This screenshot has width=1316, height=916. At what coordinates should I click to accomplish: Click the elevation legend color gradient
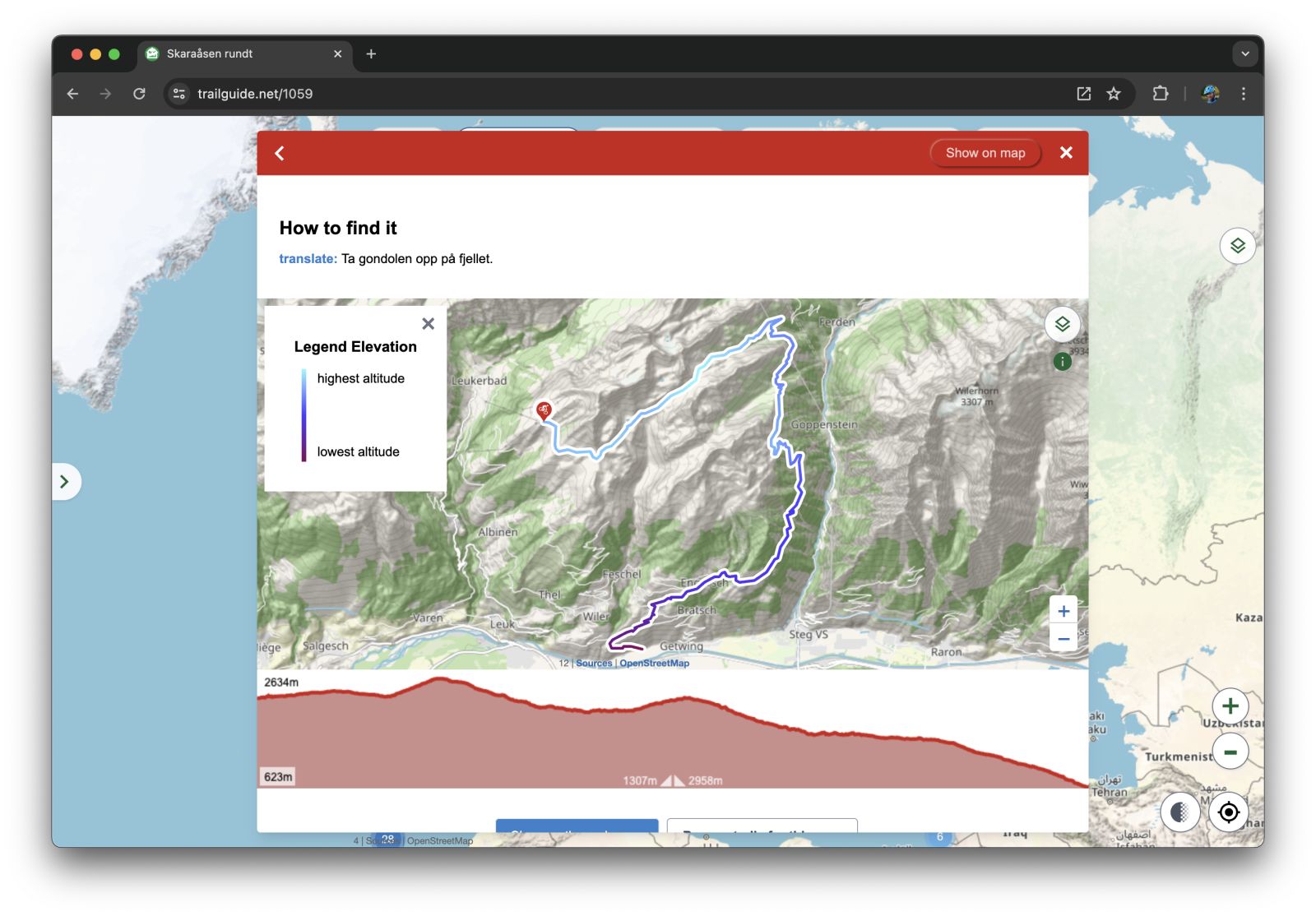[304, 415]
